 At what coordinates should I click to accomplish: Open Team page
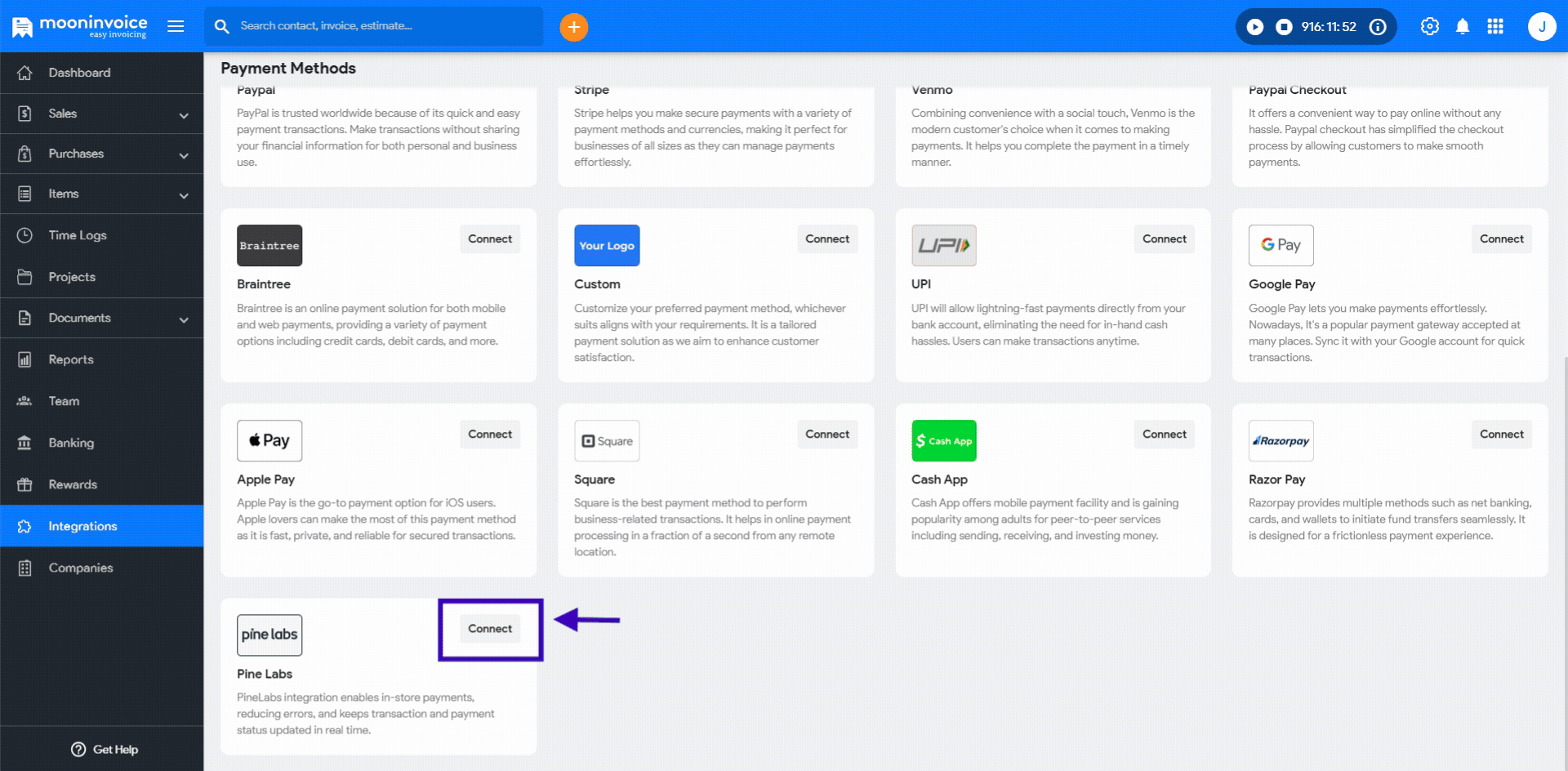(101, 401)
